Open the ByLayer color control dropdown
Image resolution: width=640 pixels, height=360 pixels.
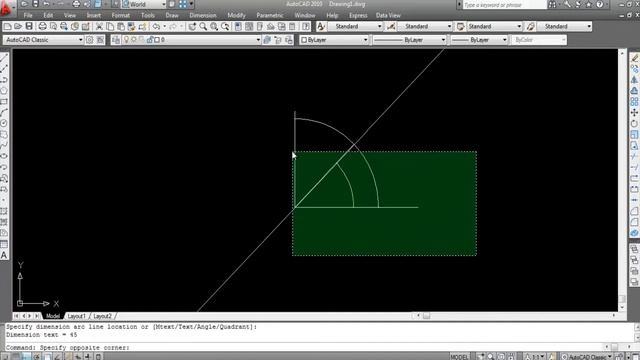334,40
